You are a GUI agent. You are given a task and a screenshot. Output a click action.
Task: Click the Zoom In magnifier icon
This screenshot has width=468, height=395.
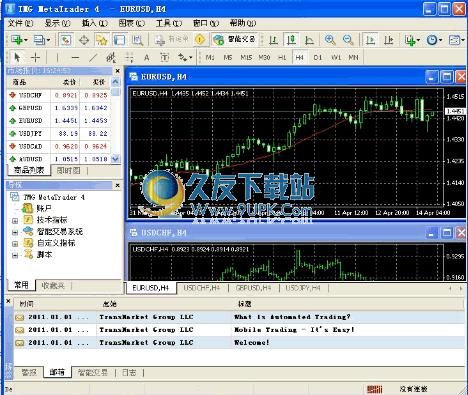(330, 40)
